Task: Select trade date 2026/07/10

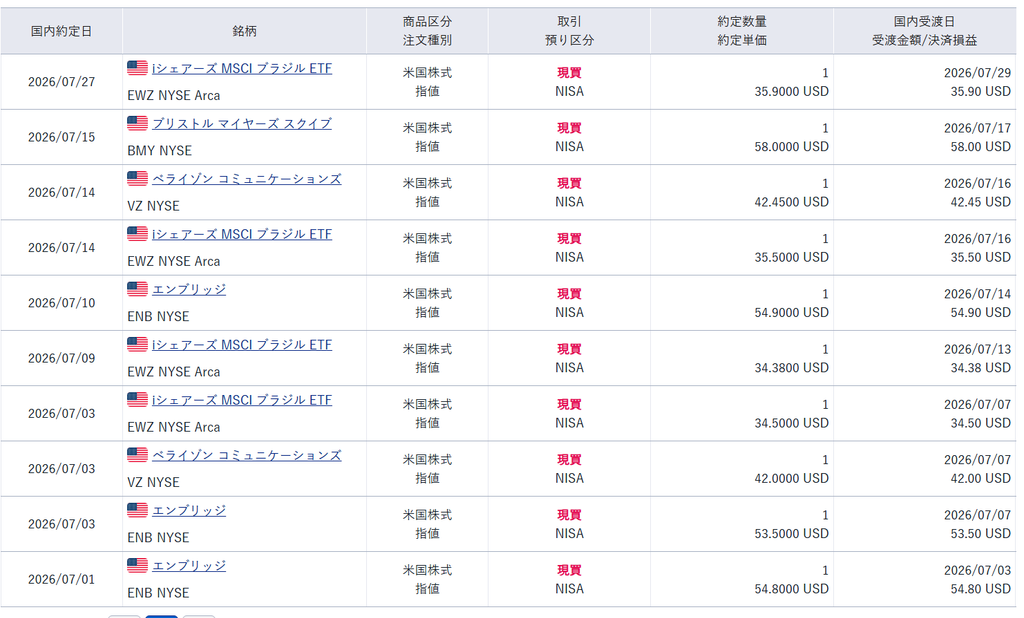Action: point(61,303)
